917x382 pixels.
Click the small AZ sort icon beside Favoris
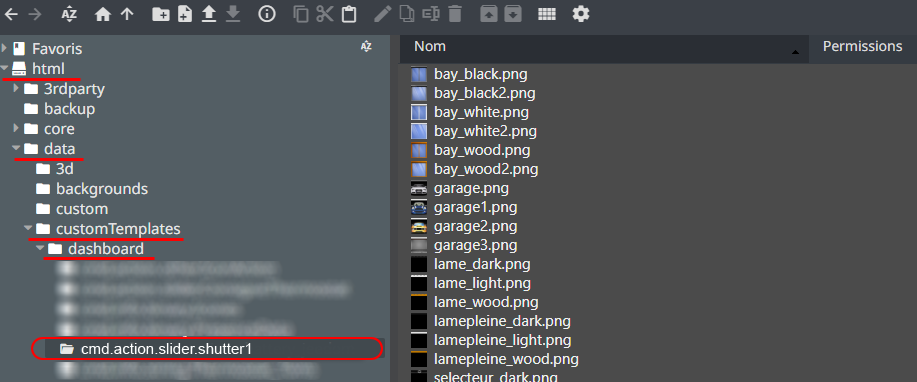pyautogui.click(x=366, y=47)
